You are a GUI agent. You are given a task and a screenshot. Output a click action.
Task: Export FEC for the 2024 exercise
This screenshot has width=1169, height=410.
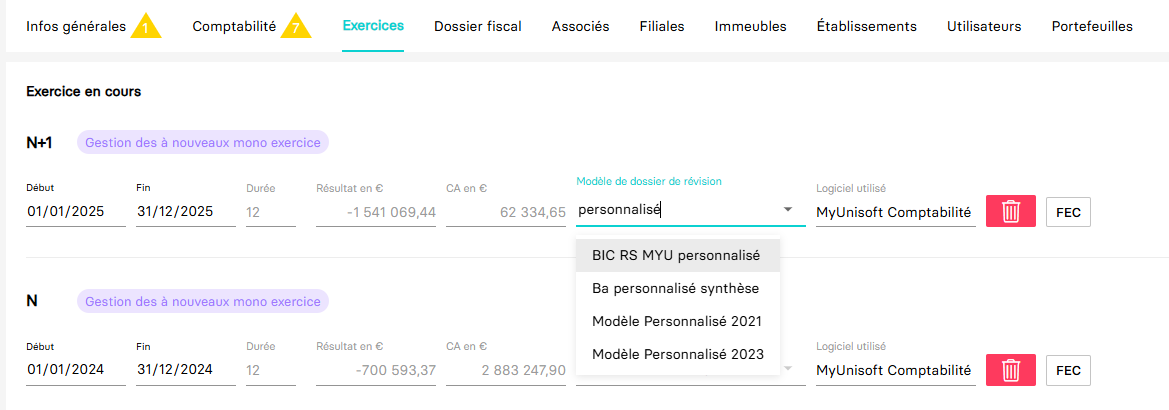click(1068, 370)
